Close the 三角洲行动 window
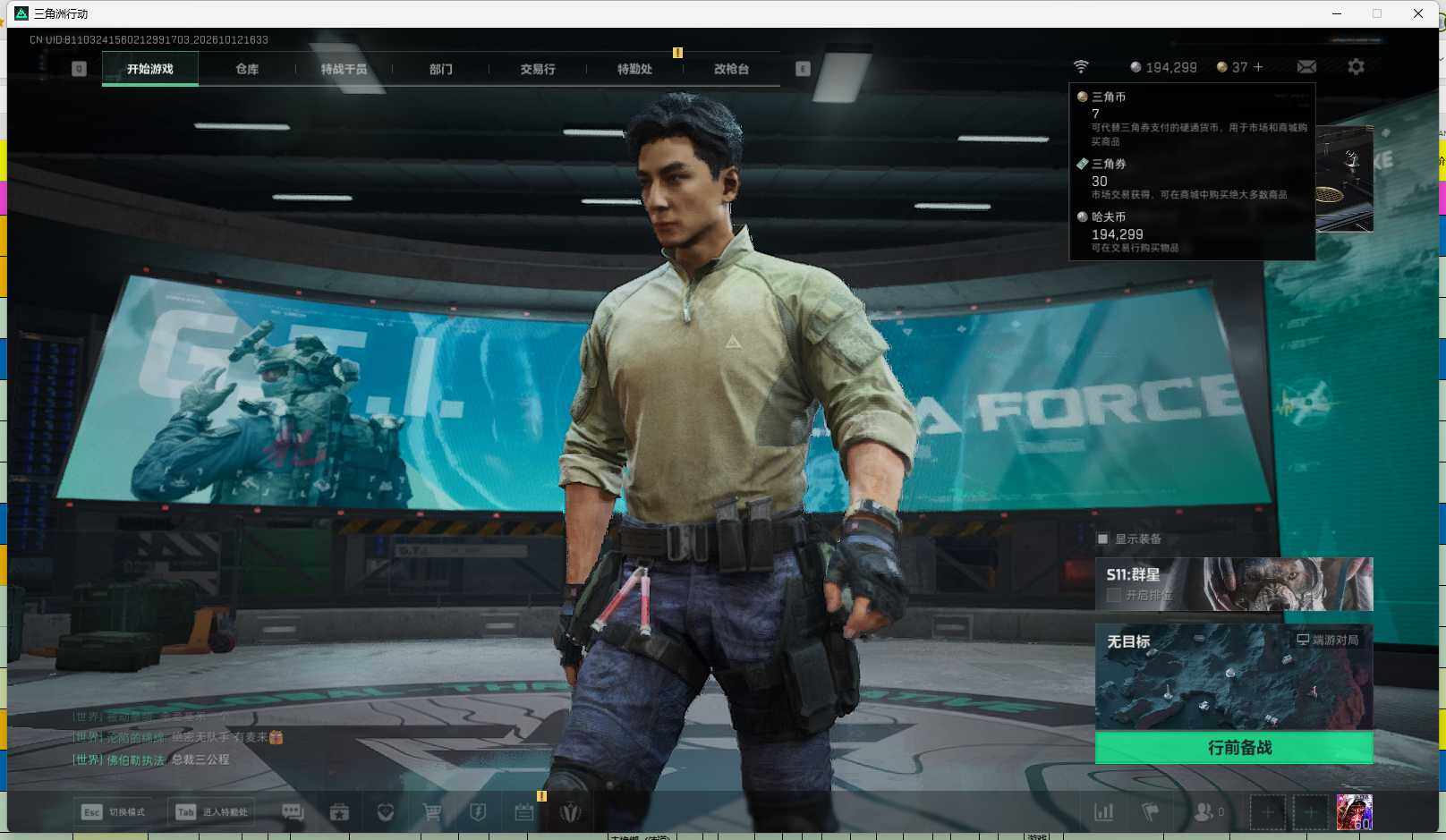The height and width of the screenshot is (840, 1446). tap(1418, 13)
